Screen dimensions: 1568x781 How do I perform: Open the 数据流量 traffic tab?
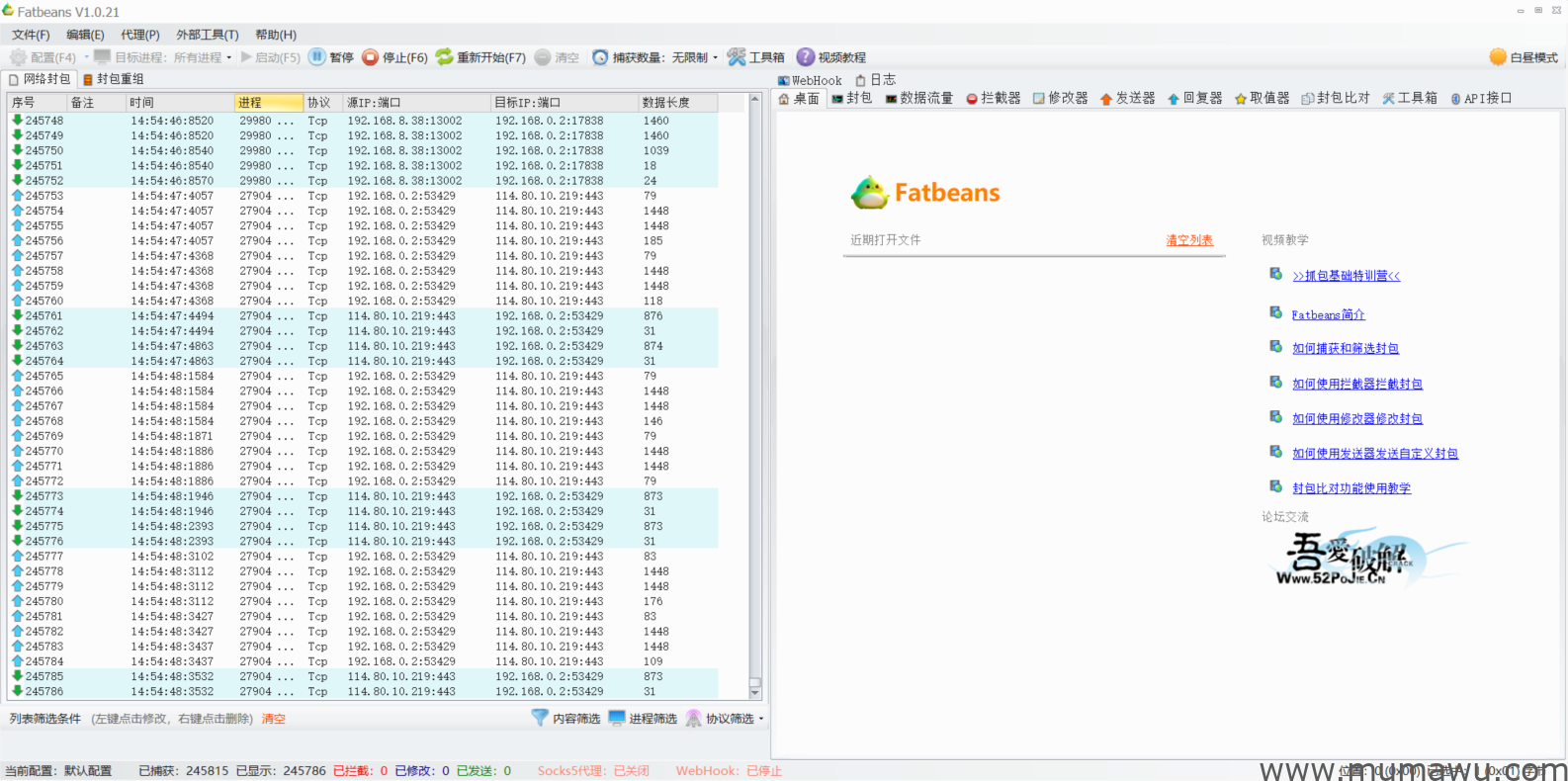[919, 98]
